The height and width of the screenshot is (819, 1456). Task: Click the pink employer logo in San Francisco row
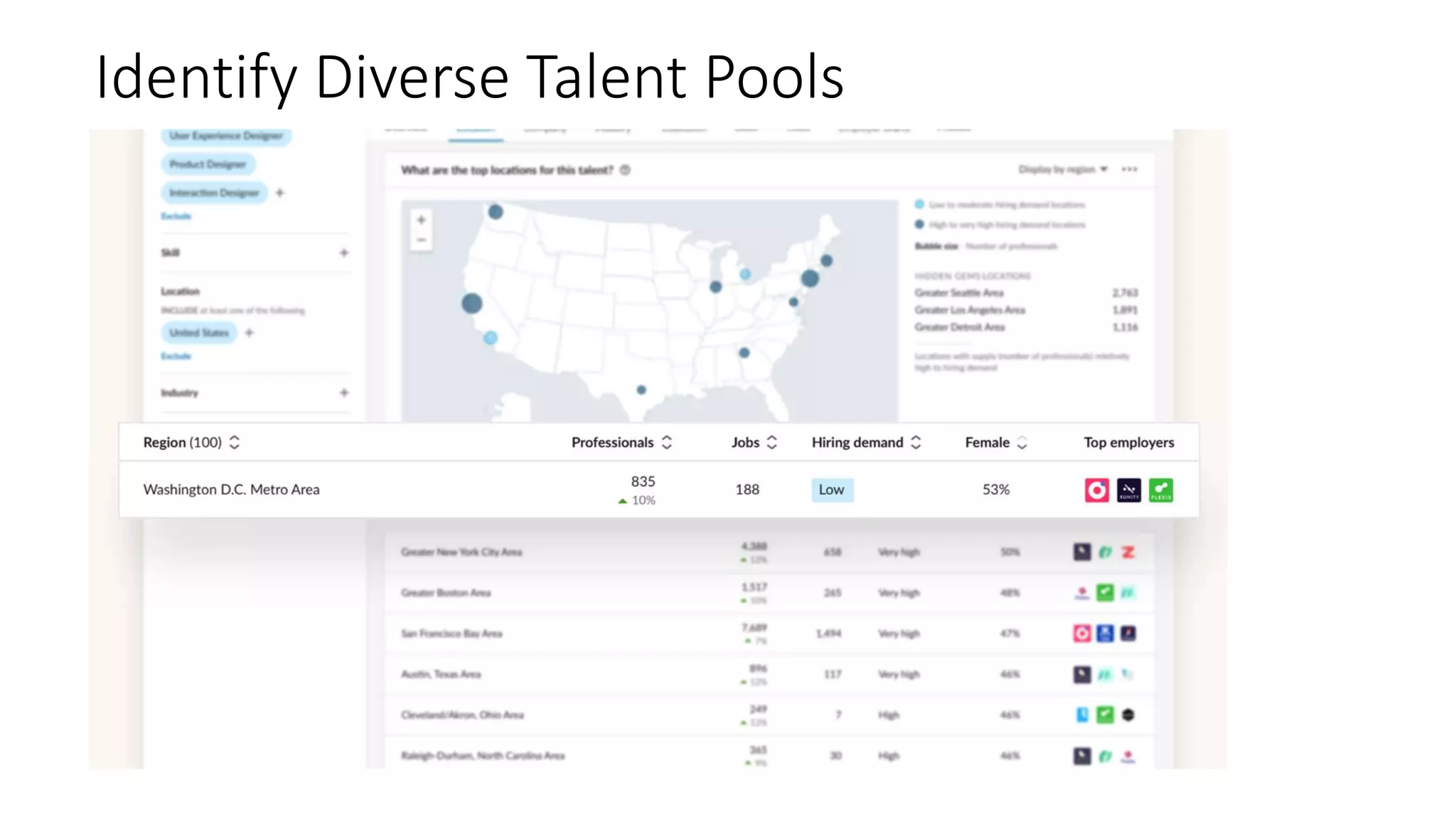pyautogui.click(x=1082, y=633)
